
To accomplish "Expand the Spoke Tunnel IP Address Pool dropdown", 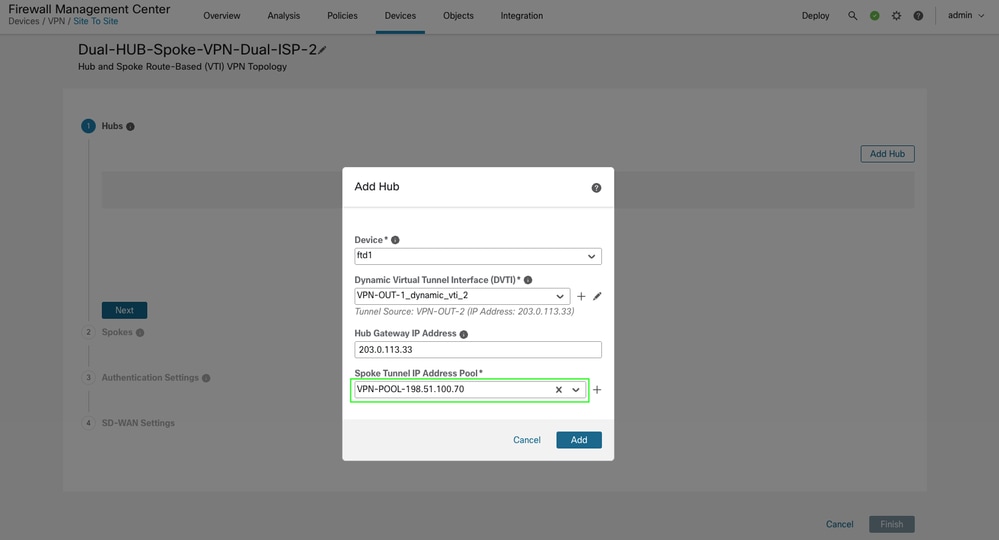I will tap(576, 390).
